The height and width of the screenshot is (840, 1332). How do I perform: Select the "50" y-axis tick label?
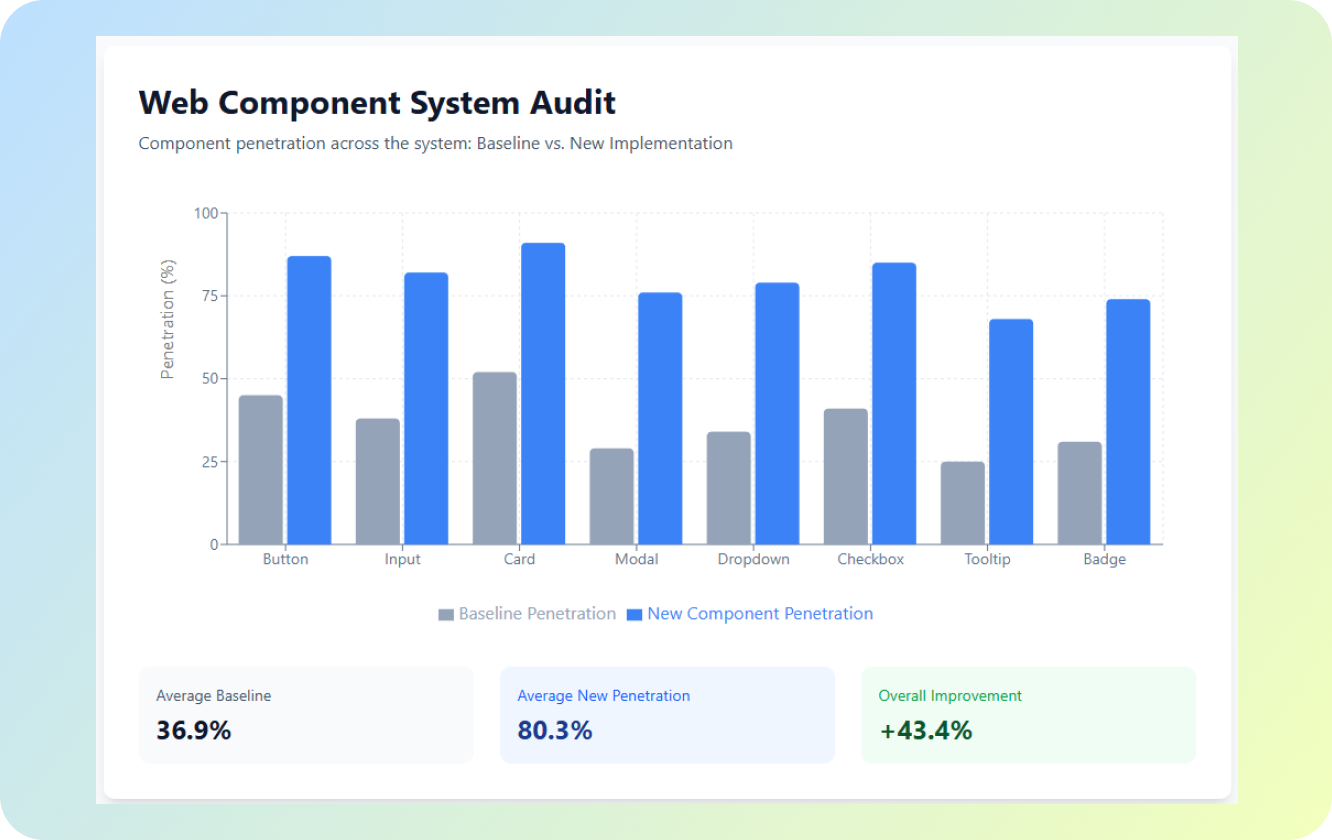[209, 379]
